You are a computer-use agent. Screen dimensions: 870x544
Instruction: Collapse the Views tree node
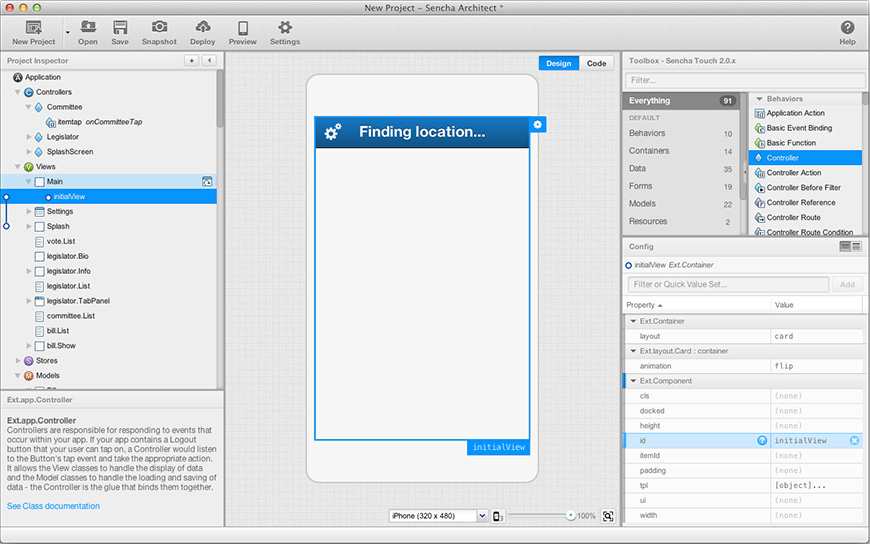point(17,167)
